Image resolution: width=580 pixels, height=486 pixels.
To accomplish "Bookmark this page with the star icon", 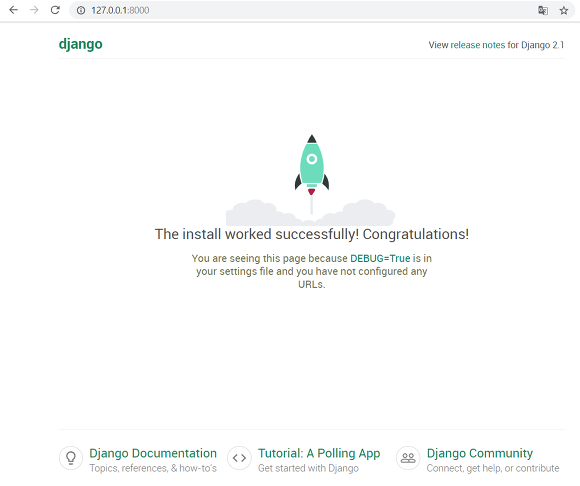I will point(564,10).
